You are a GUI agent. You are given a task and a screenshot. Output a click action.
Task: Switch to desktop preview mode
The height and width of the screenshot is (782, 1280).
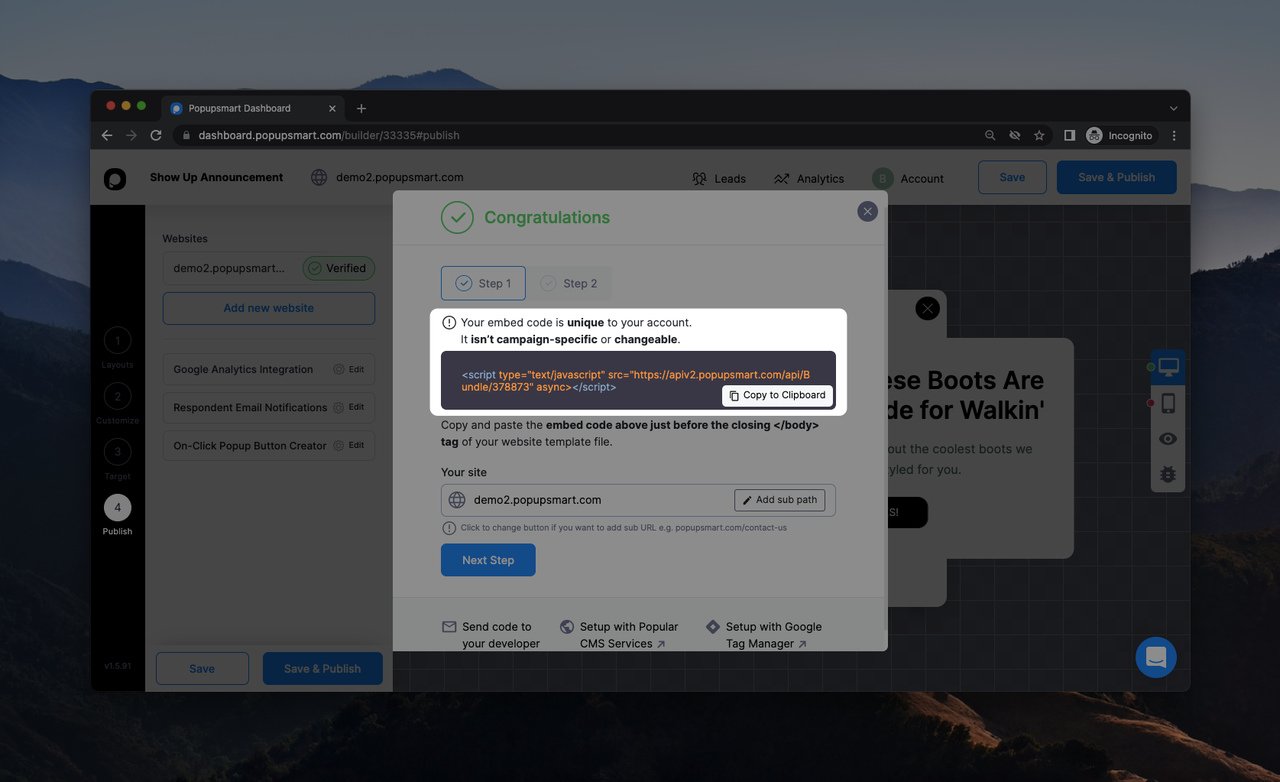point(1168,367)
